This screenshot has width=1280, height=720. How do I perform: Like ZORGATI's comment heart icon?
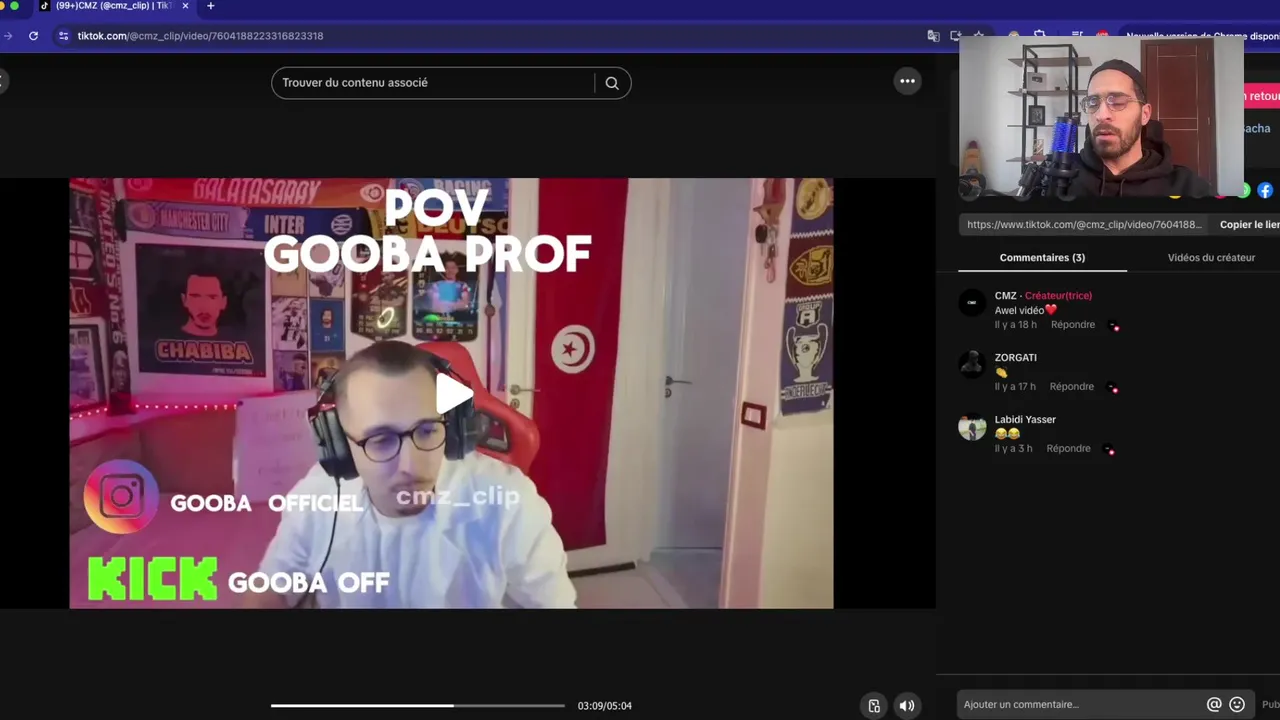tap(1111, 388)
